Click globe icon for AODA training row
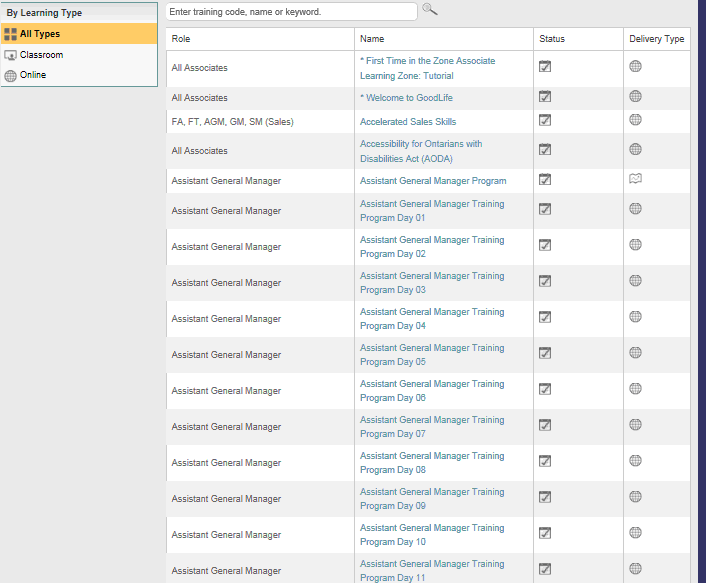Viewport: 706px width, 583px height. (x=635, y=149)
